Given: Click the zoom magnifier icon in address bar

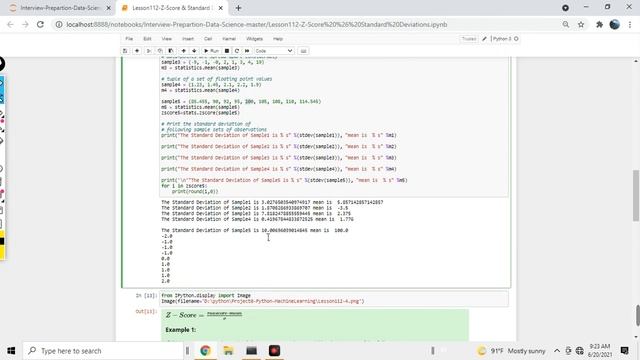Looking at the screenshot, I should point(566,24).
